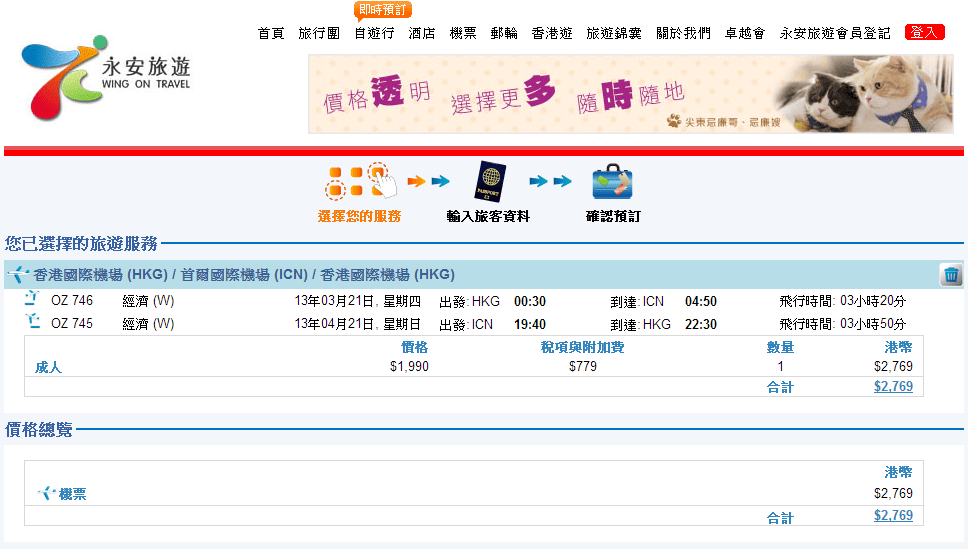Click the select-your-services step icon
Screen dimensions: 971x549
[x=360, y=181]
